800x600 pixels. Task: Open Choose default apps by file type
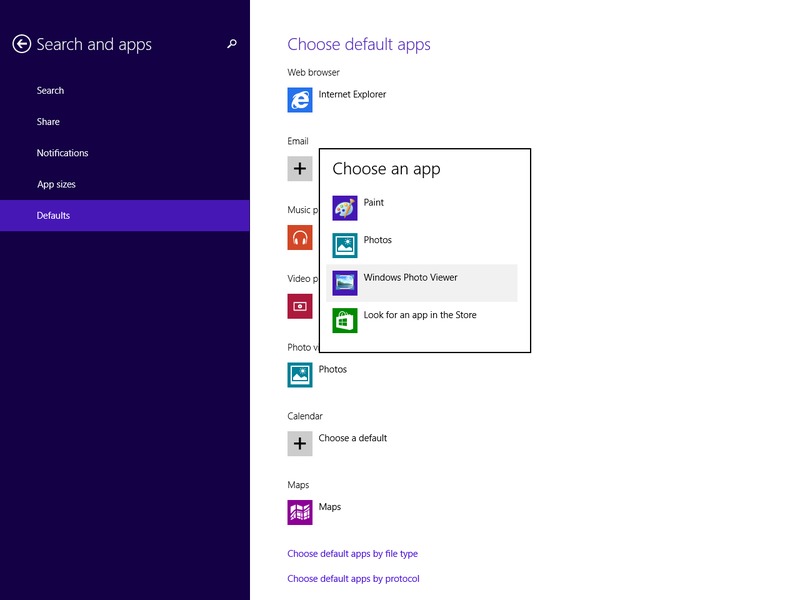pos(352,554)
